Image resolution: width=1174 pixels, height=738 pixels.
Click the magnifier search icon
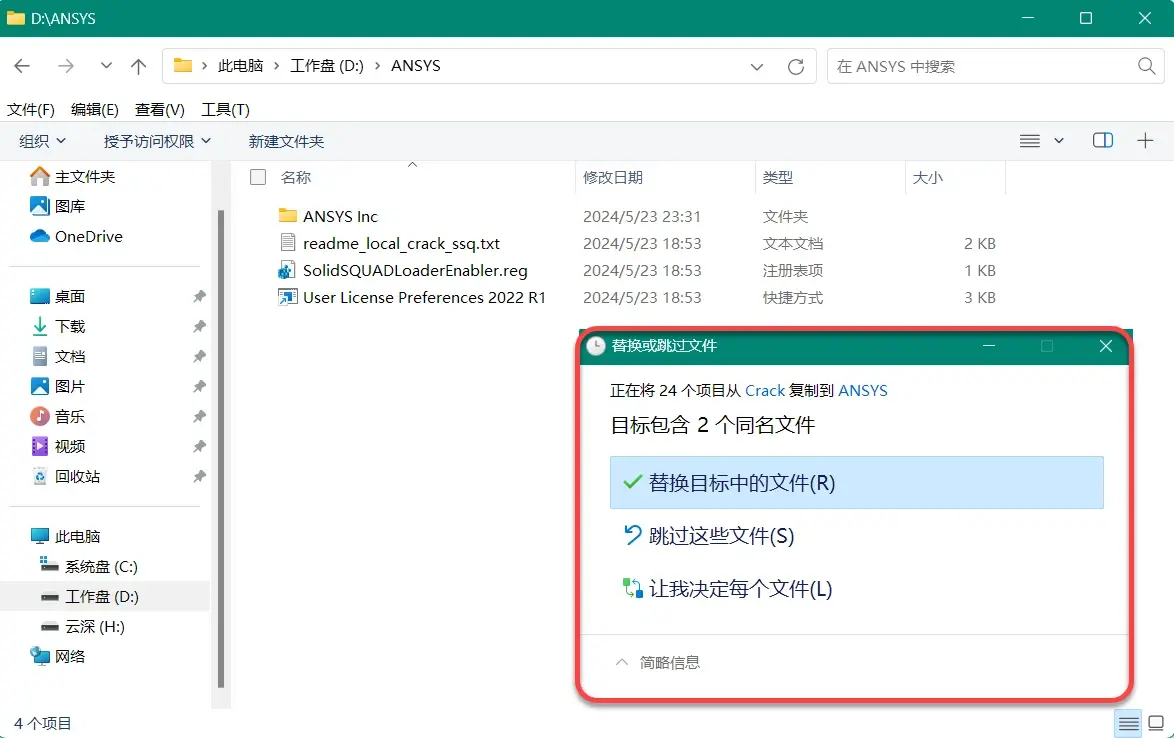click(x=1146, y=66)
